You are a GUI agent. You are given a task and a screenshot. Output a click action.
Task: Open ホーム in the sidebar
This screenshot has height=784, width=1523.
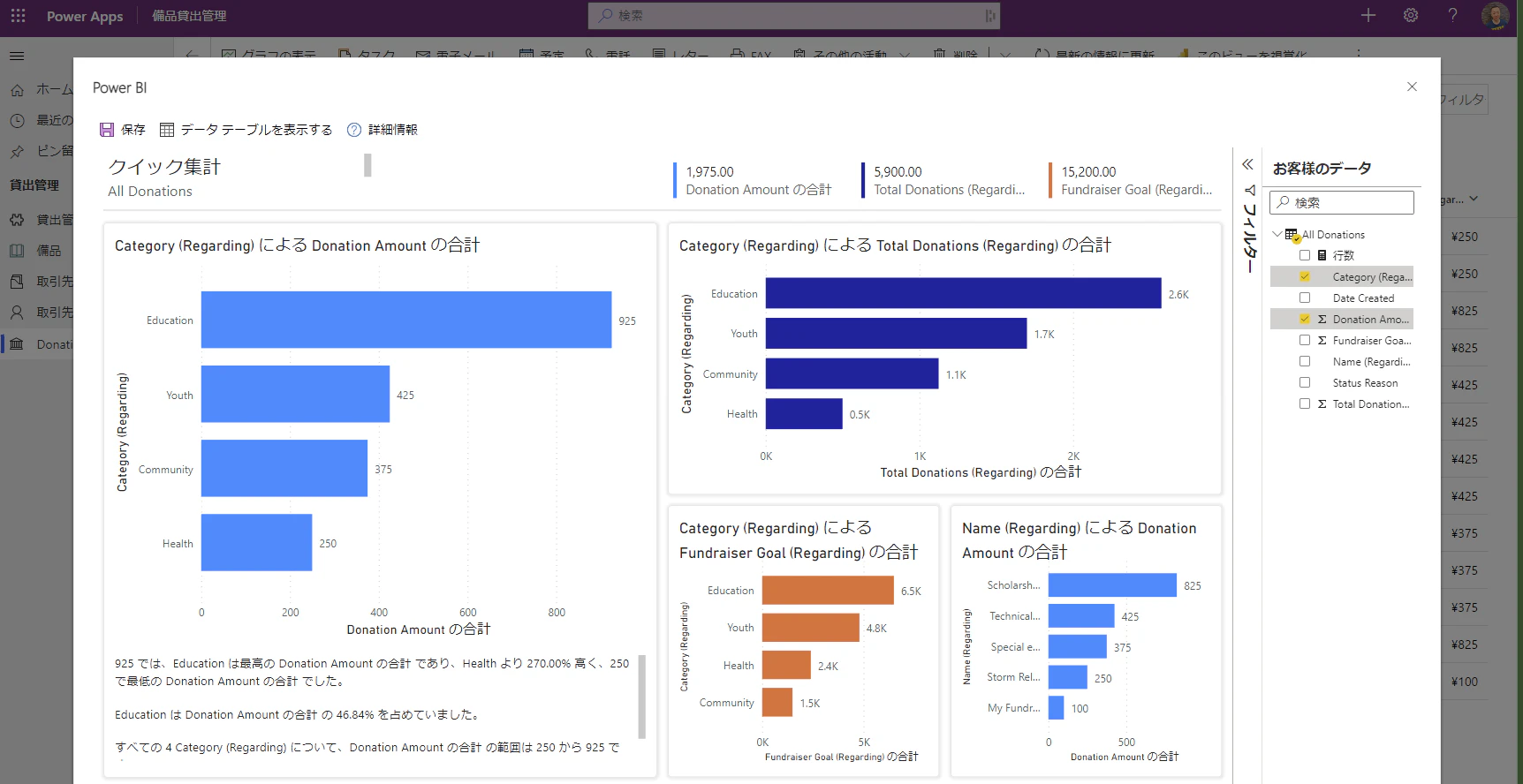click(55, 90)
